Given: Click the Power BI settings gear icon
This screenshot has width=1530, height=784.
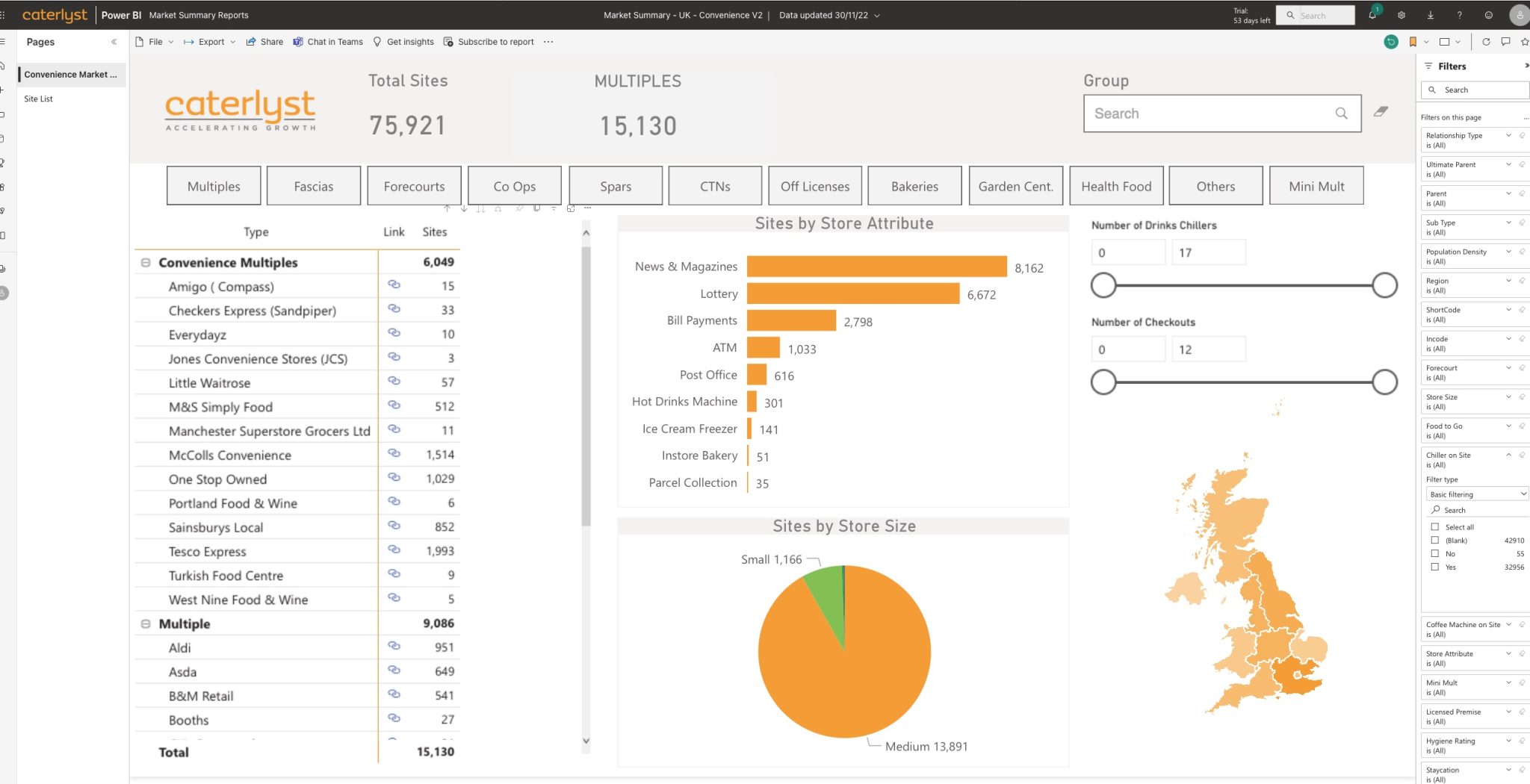Looking at the screenshot, I should click(1402, 14).
